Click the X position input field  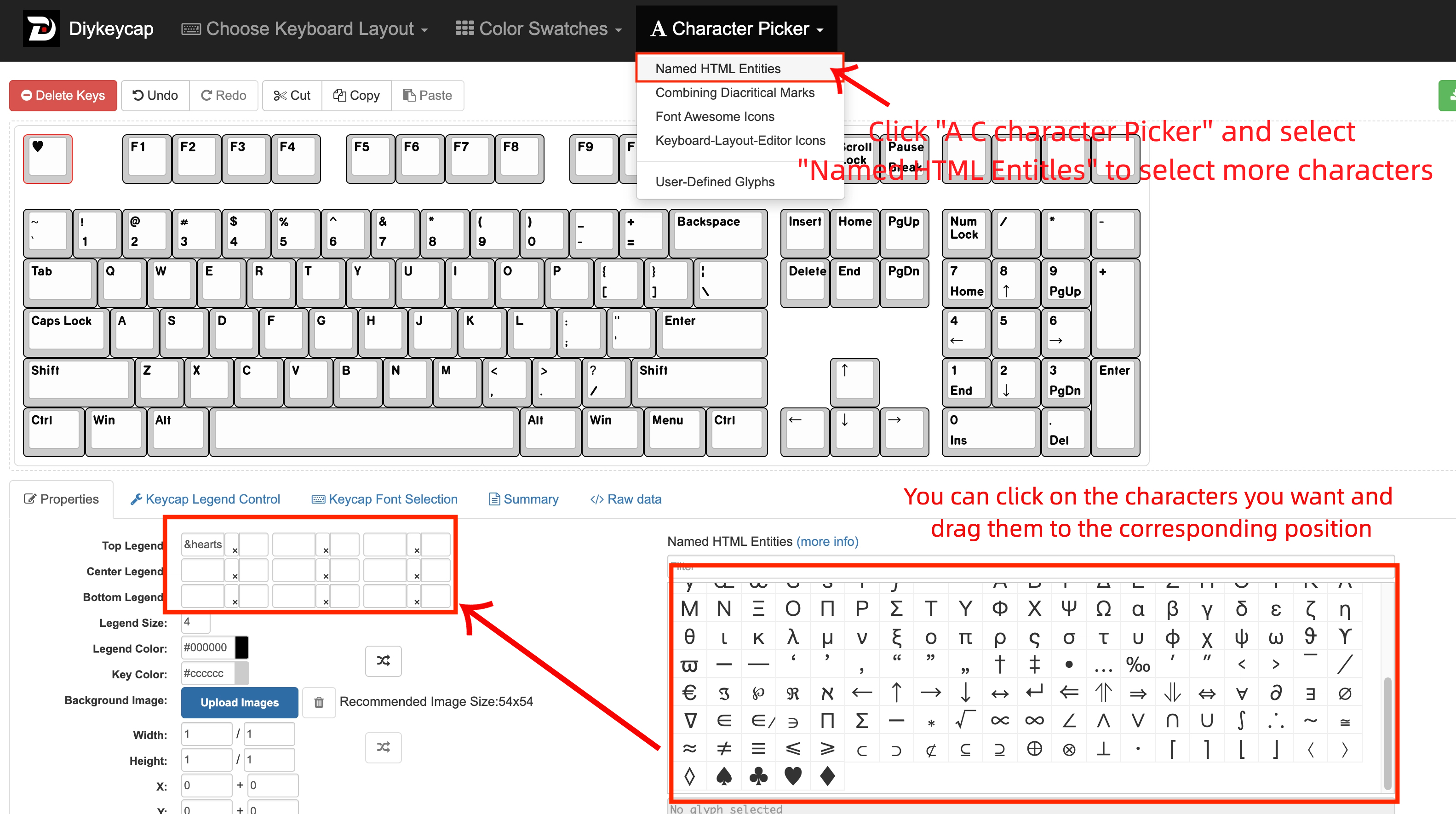207,785
